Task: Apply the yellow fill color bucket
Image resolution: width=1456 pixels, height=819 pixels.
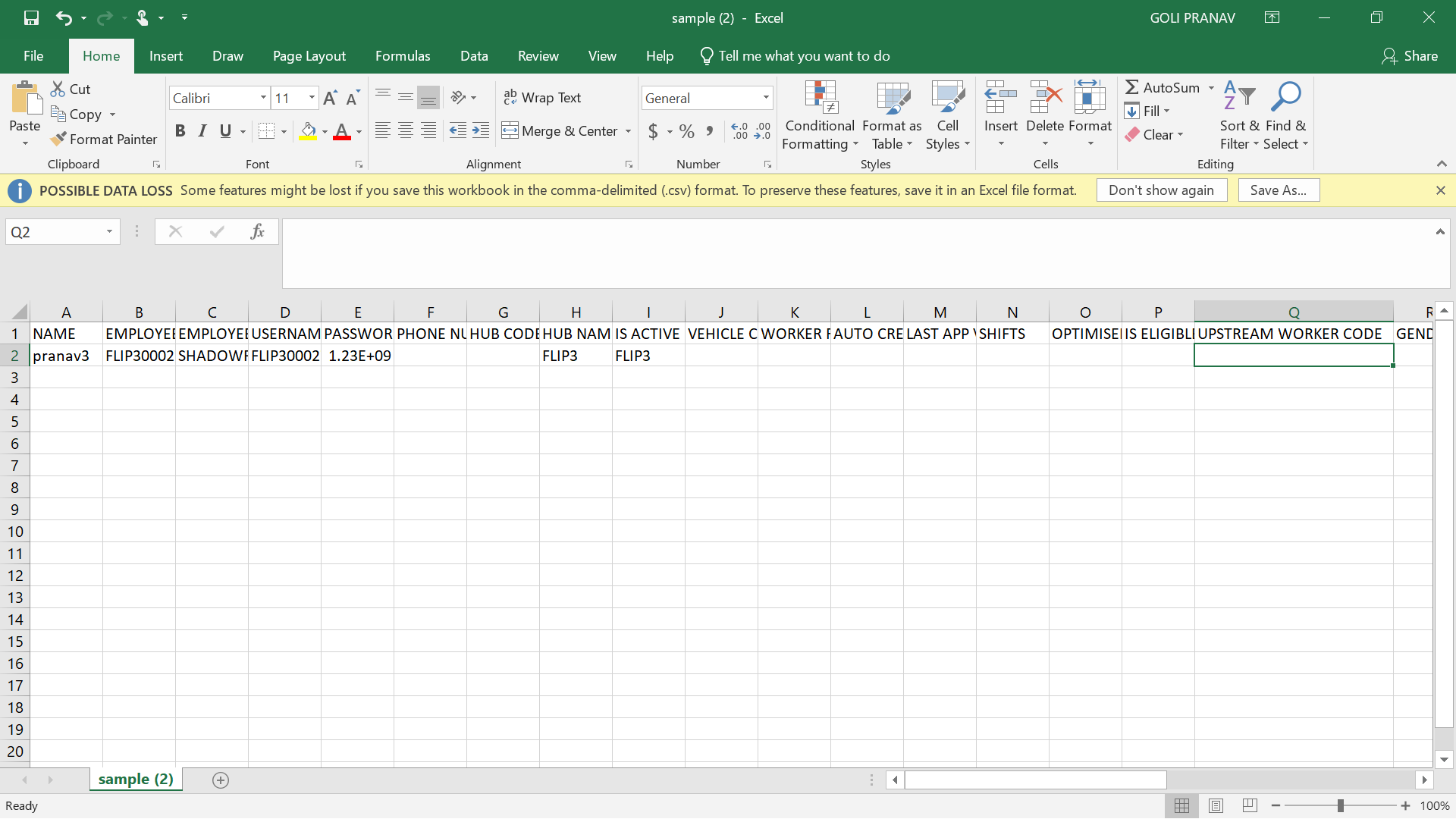Action: [308, 131]
